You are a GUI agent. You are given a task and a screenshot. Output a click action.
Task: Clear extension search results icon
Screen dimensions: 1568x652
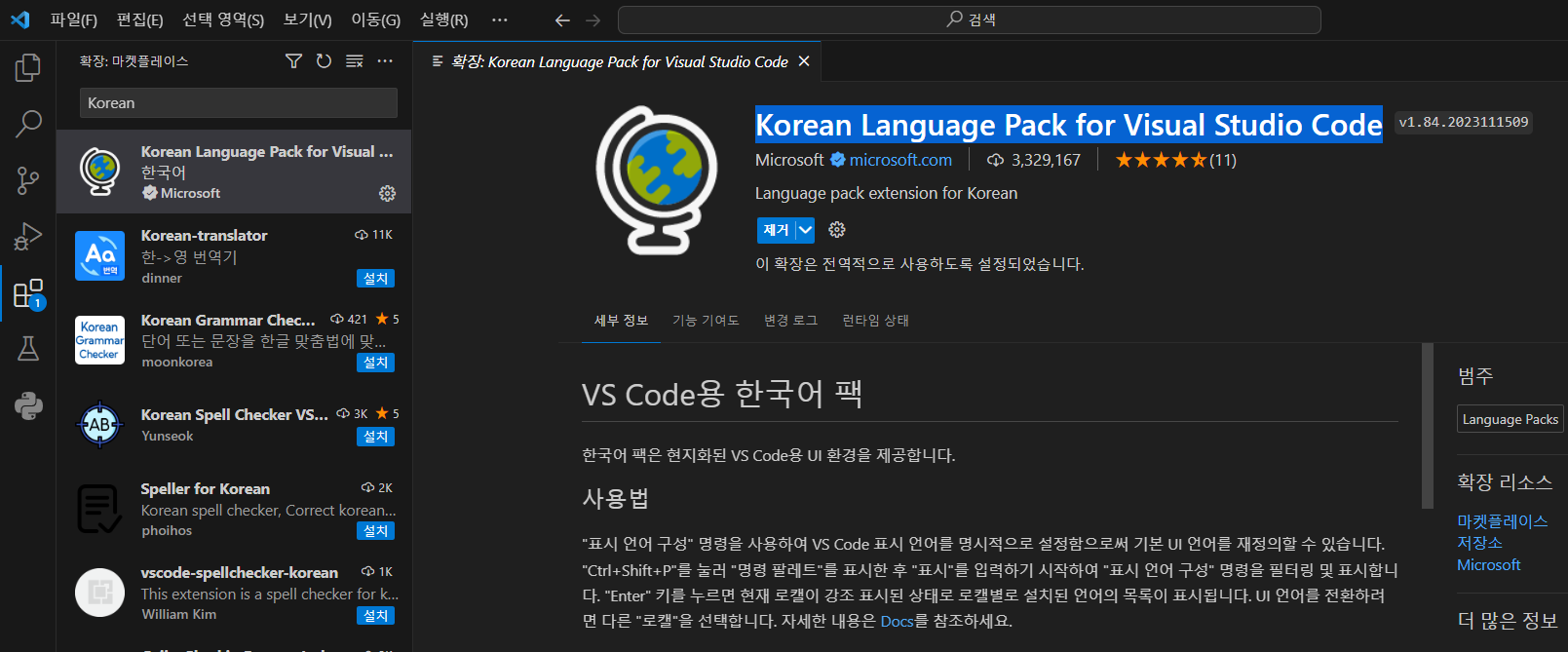point(355,61)
